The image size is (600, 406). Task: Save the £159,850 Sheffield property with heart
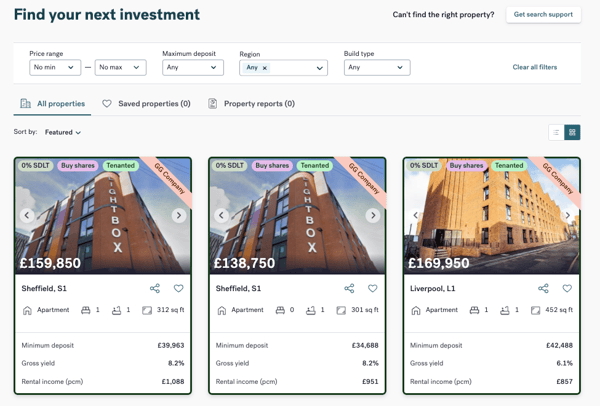coord(178,288)
